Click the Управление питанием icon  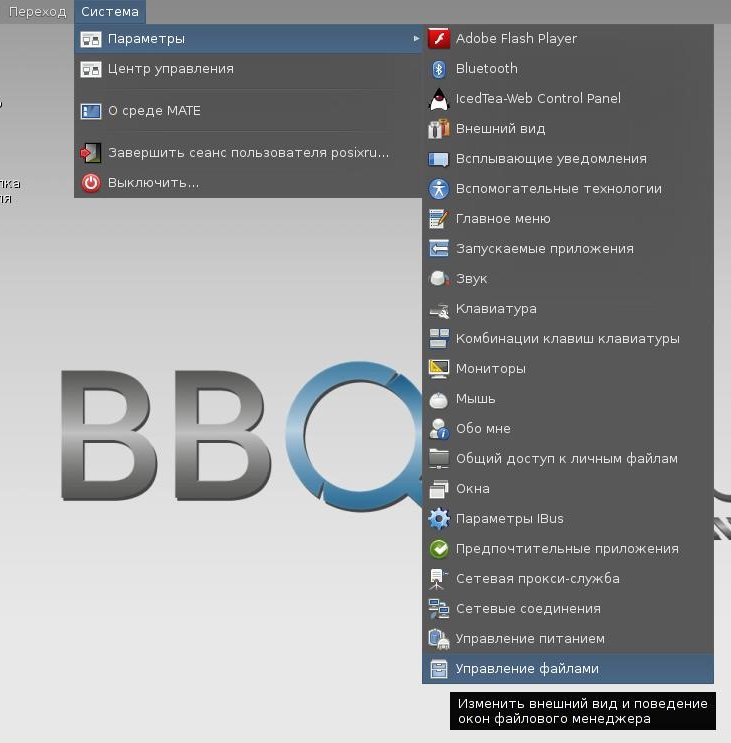point(439,639)
